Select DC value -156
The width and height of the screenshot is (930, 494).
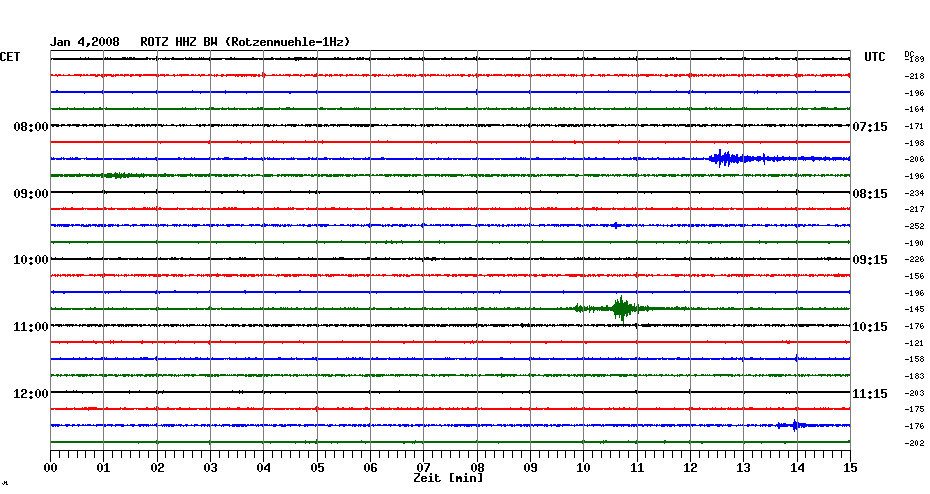(x=915, y=276)
